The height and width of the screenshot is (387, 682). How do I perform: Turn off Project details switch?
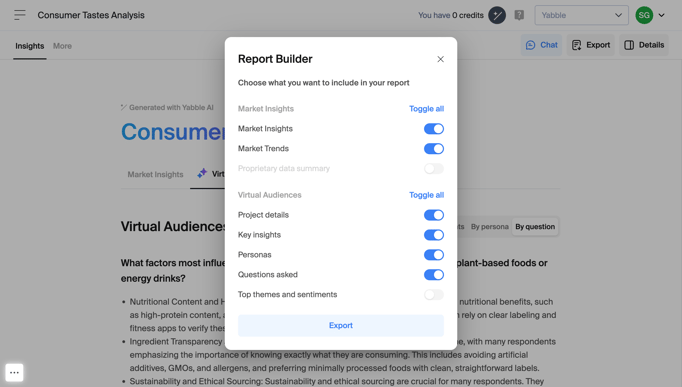point(434,215)
